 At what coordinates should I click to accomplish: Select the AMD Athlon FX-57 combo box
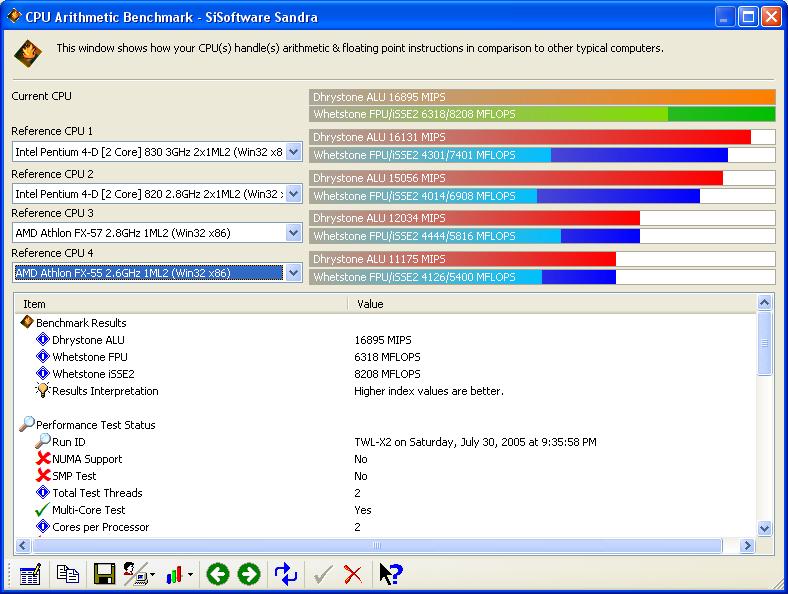157,233
